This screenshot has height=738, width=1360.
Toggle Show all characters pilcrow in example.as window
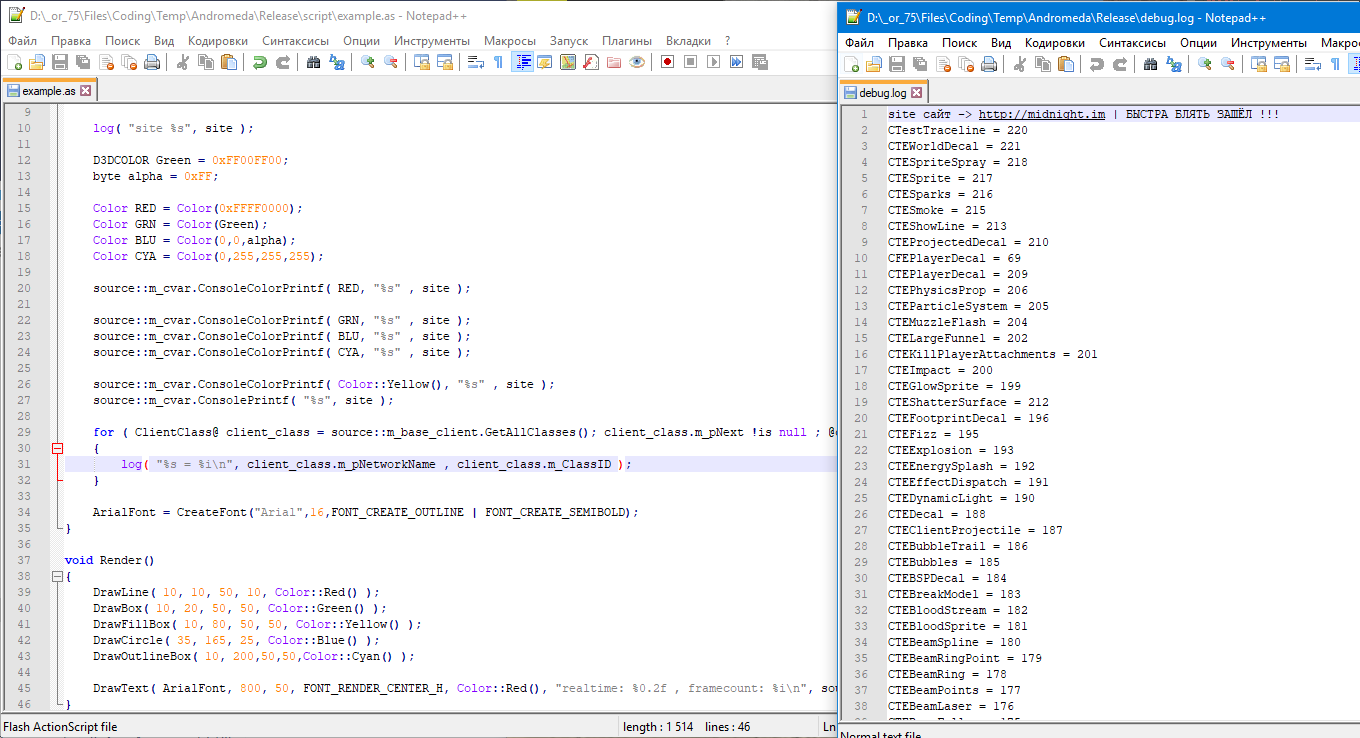coord(498,62)
